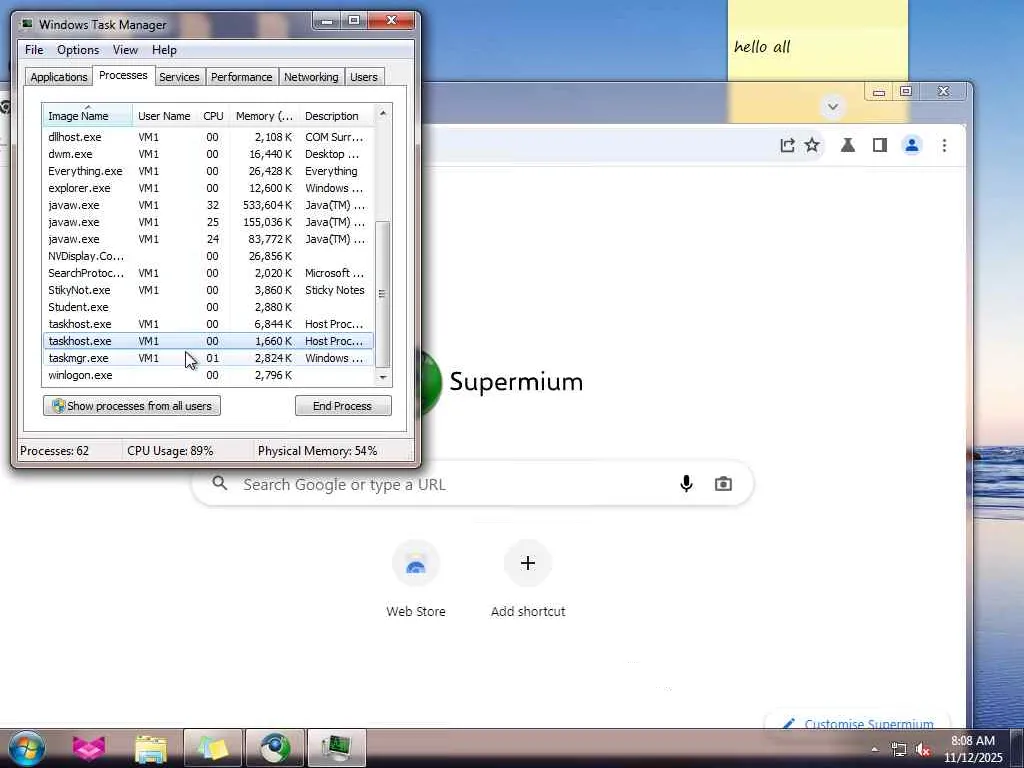This screenshot has width=1024, height=768.
Task: Open the experiments flask icon in Supermium
Action: 848,145
